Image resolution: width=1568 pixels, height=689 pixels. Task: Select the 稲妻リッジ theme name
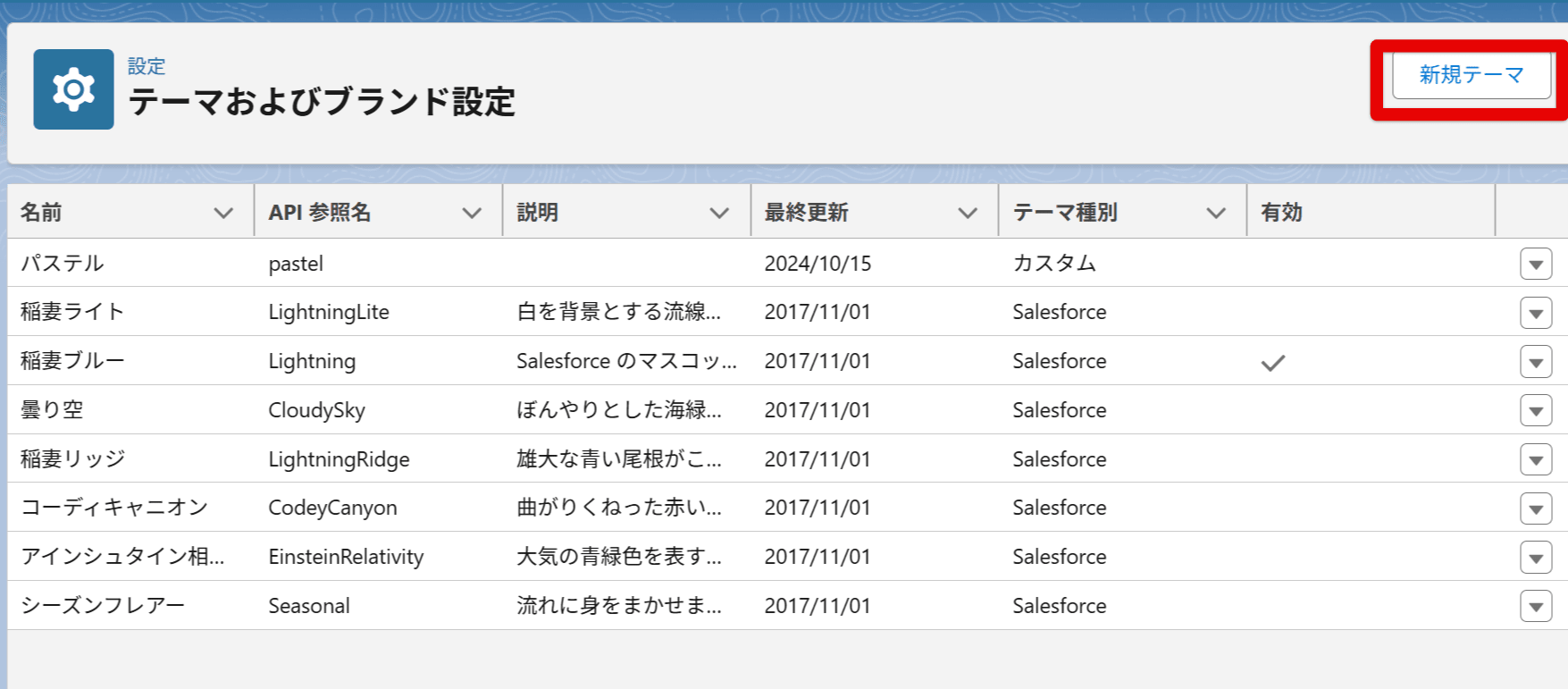pos(72,459)
